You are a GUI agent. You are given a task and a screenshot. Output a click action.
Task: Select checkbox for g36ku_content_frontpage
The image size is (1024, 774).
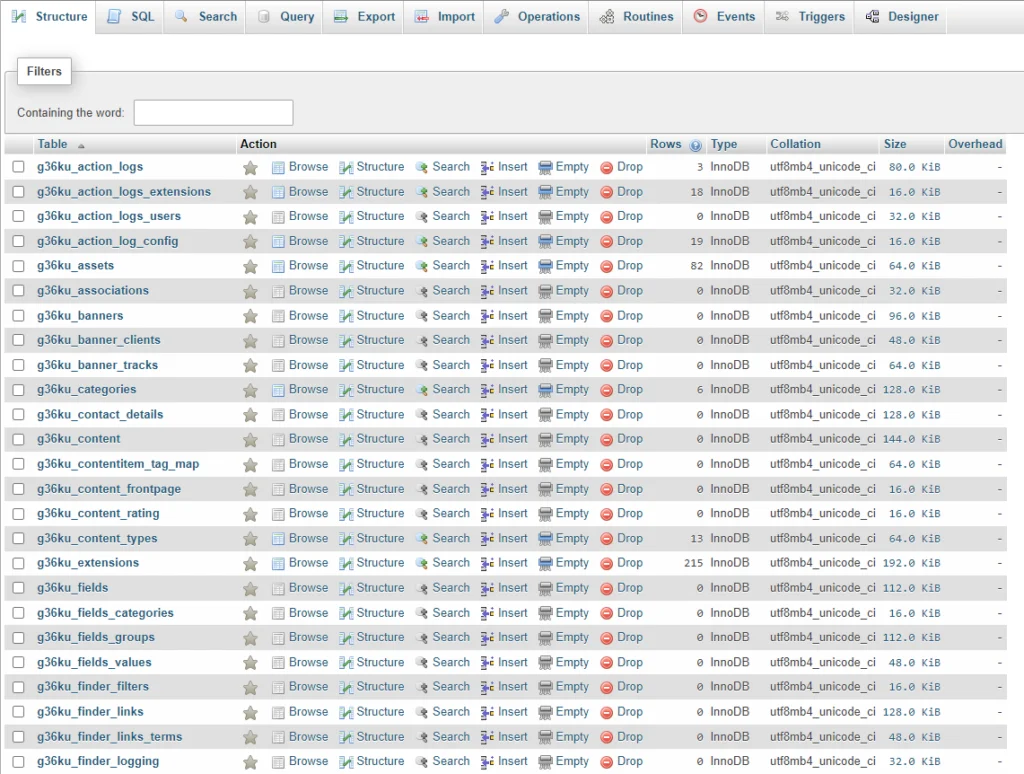pos(18,489)
